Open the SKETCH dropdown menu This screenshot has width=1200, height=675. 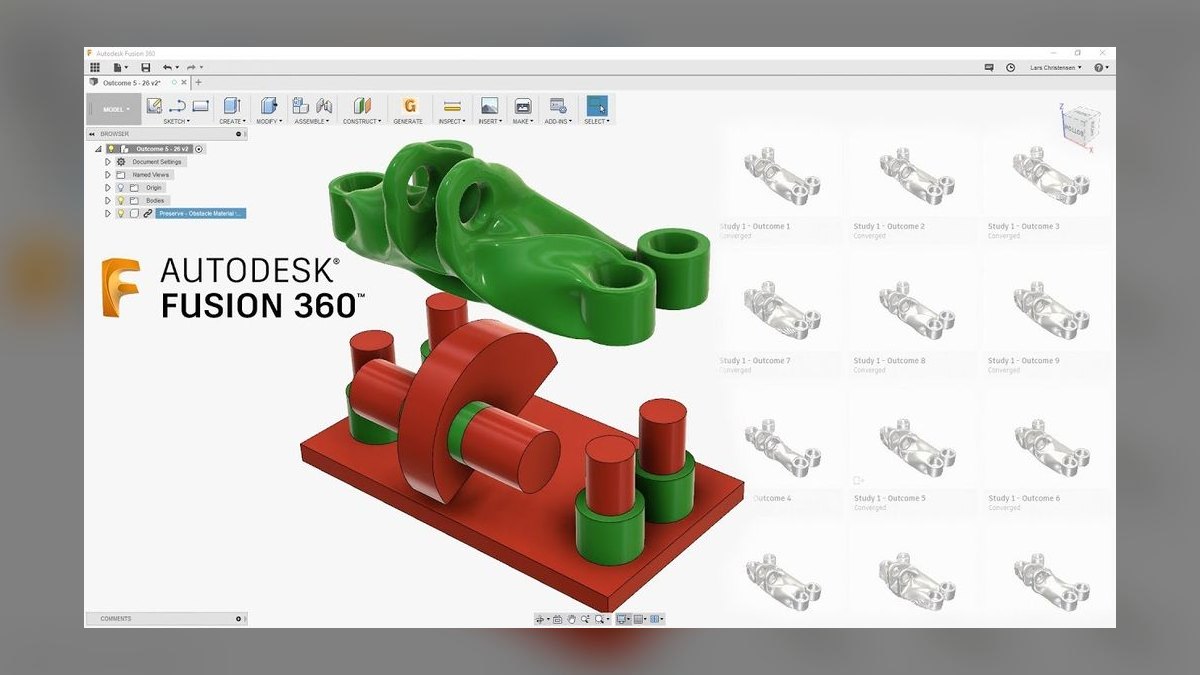pos(177,121)
